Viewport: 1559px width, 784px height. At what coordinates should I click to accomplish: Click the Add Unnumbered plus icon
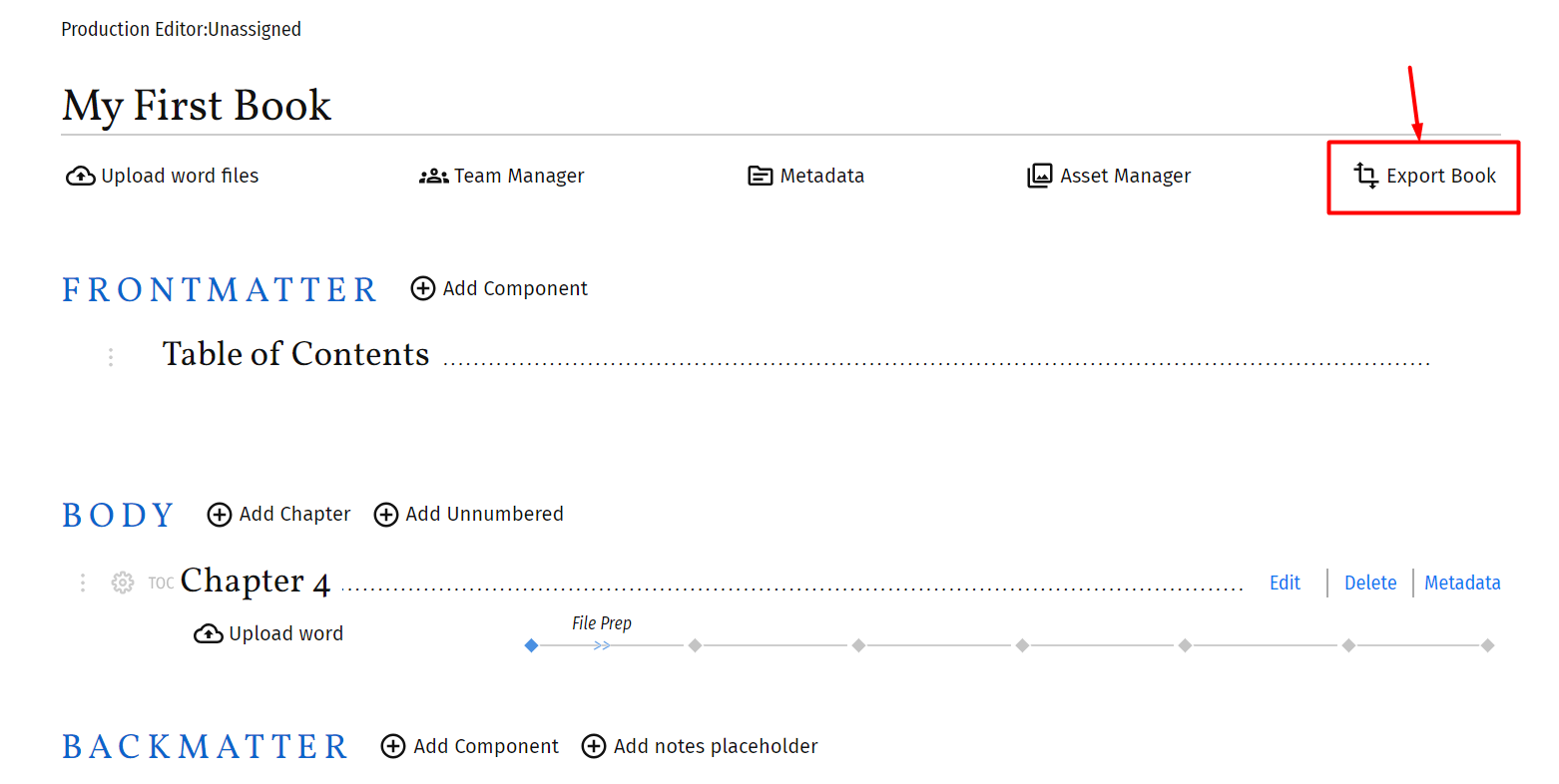point(386,515)
